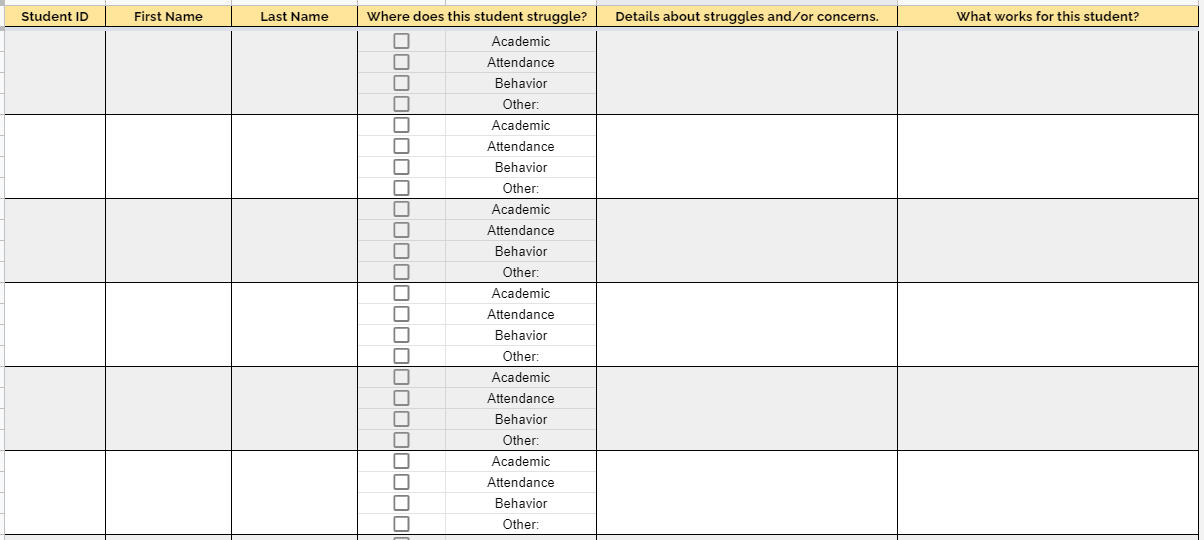Toggle Other checkbox for third student
Viewport: 1204px width, 540px height.
[401, 272]
